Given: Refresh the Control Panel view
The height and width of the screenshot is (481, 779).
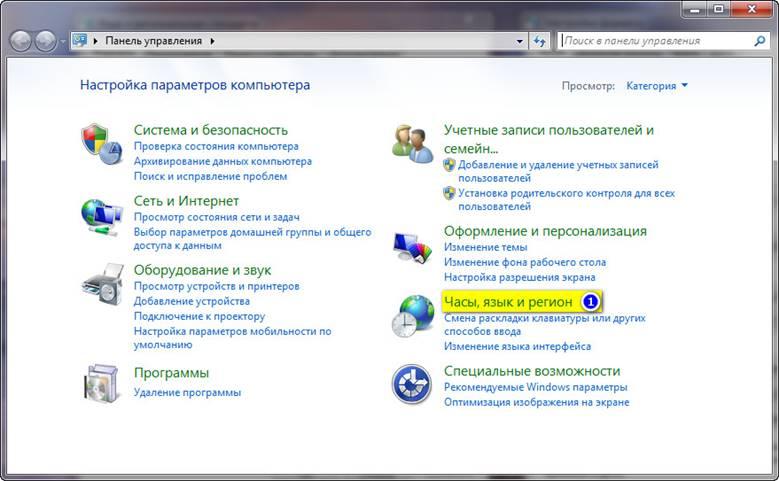Looking at the screenshot, I should click(540, 41).
